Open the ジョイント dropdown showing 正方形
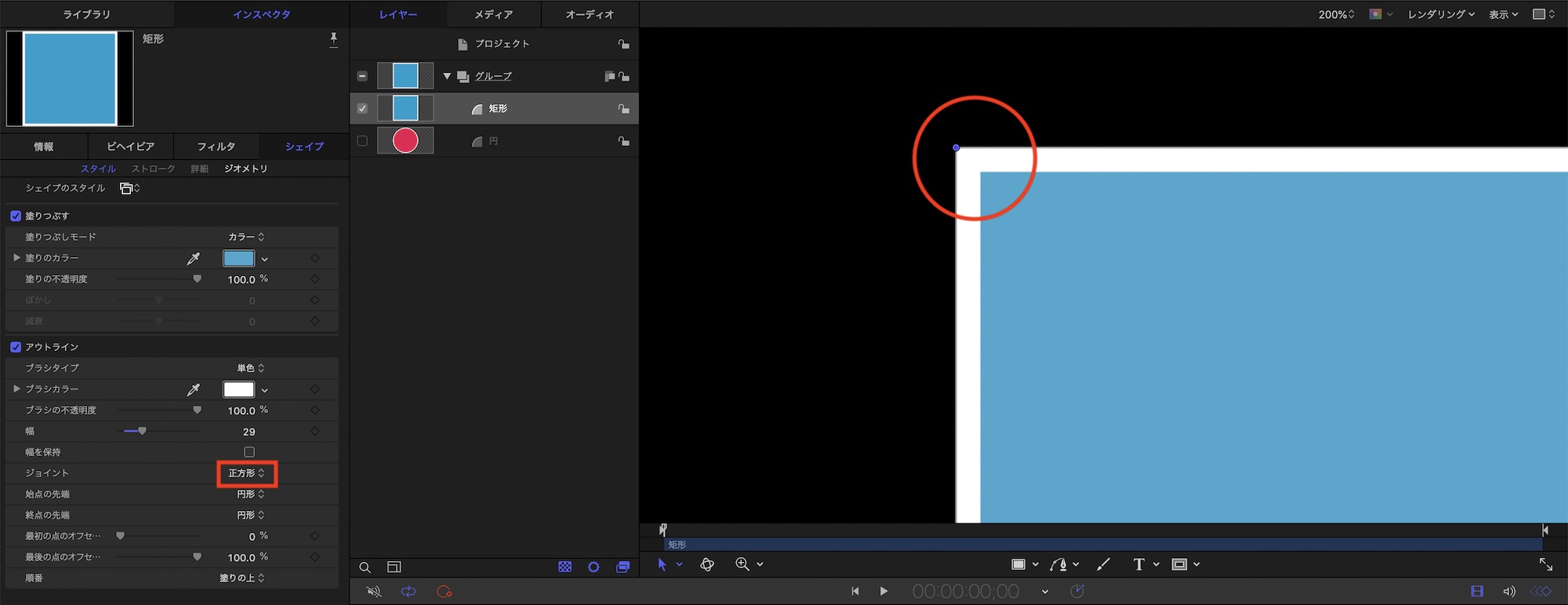The height and width of the screenshot is (605, 1568). coord(246,473)
